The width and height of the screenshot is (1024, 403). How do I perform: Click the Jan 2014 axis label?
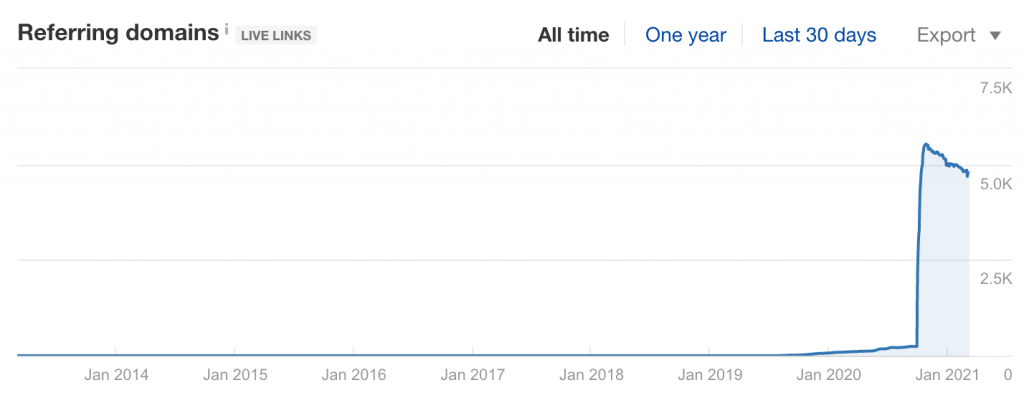point(116,375)
